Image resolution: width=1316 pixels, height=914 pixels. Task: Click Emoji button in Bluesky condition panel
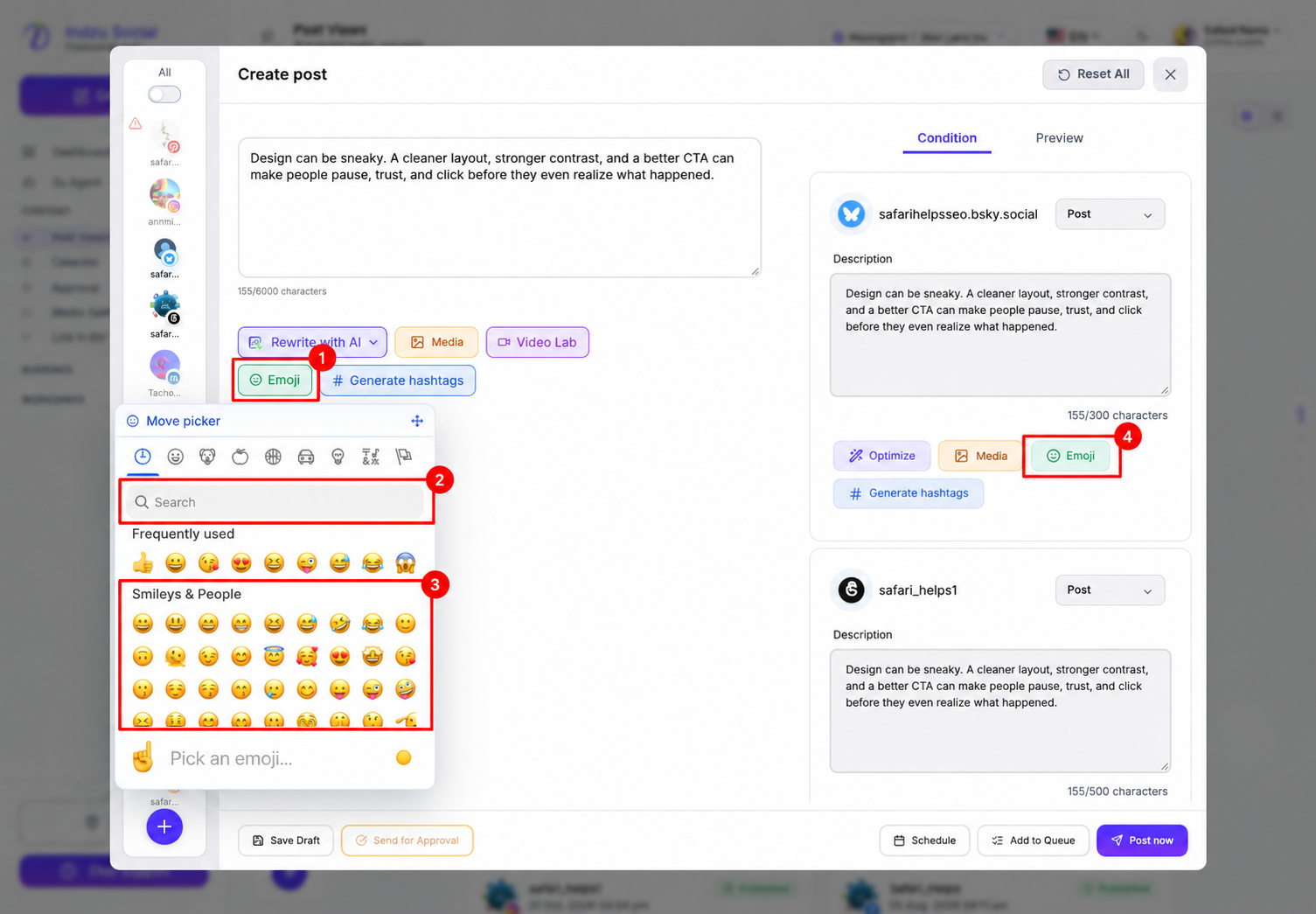coord(1071,456)
